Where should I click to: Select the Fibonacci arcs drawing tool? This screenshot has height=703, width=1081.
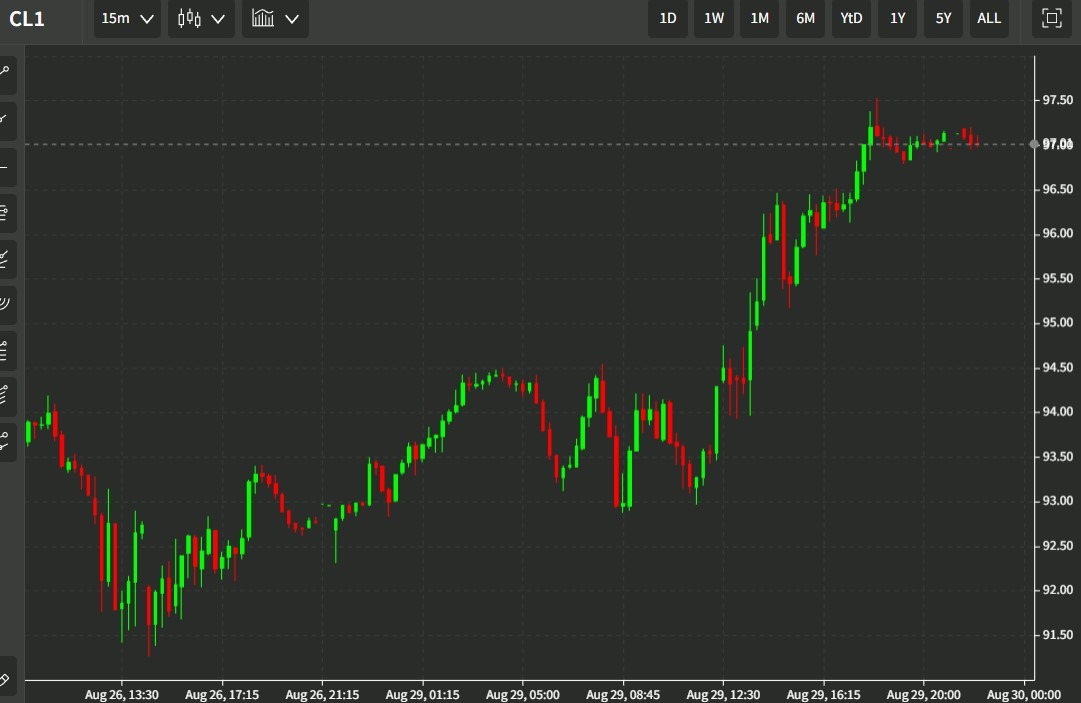6,303
